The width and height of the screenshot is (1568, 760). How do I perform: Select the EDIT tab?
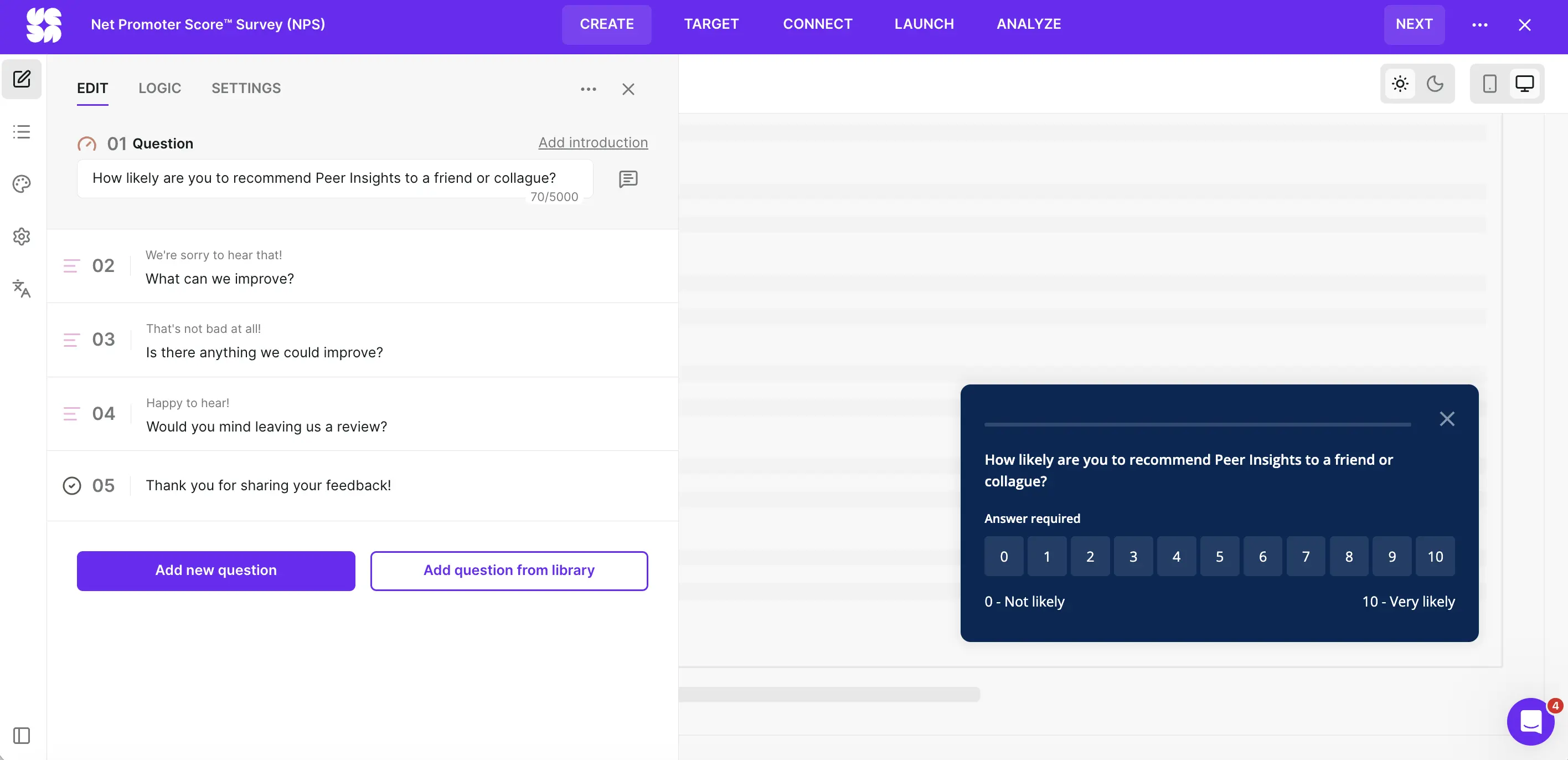(92, 88)
